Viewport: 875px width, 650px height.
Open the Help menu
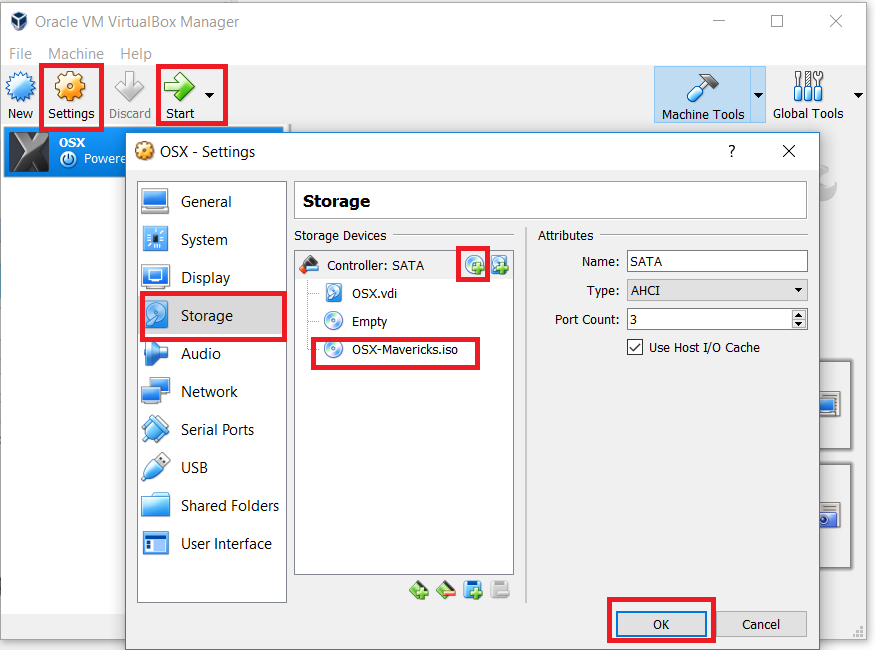[136, 54]
